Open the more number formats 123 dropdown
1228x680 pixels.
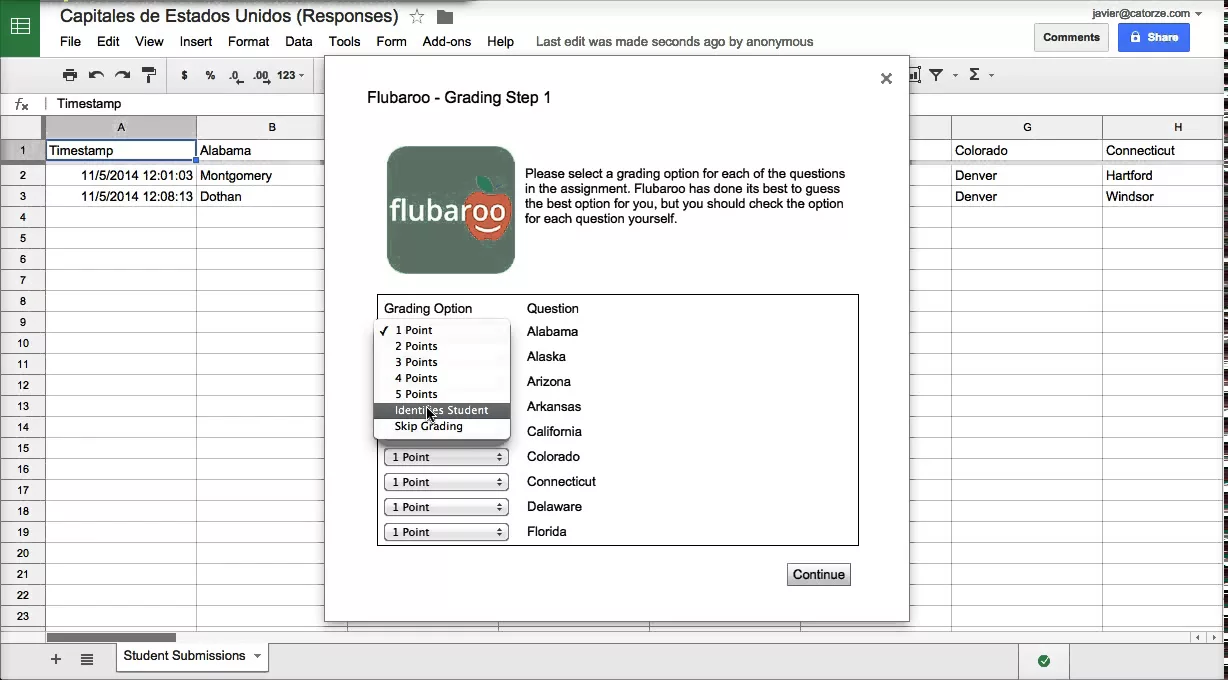click(290, 75)
